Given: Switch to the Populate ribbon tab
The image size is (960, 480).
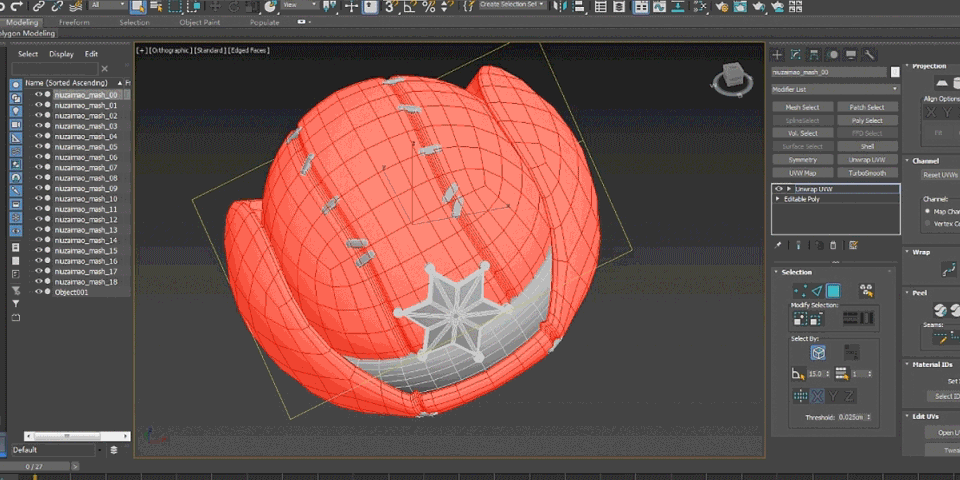Looking at the screenshot, I should tap(264, 23).
